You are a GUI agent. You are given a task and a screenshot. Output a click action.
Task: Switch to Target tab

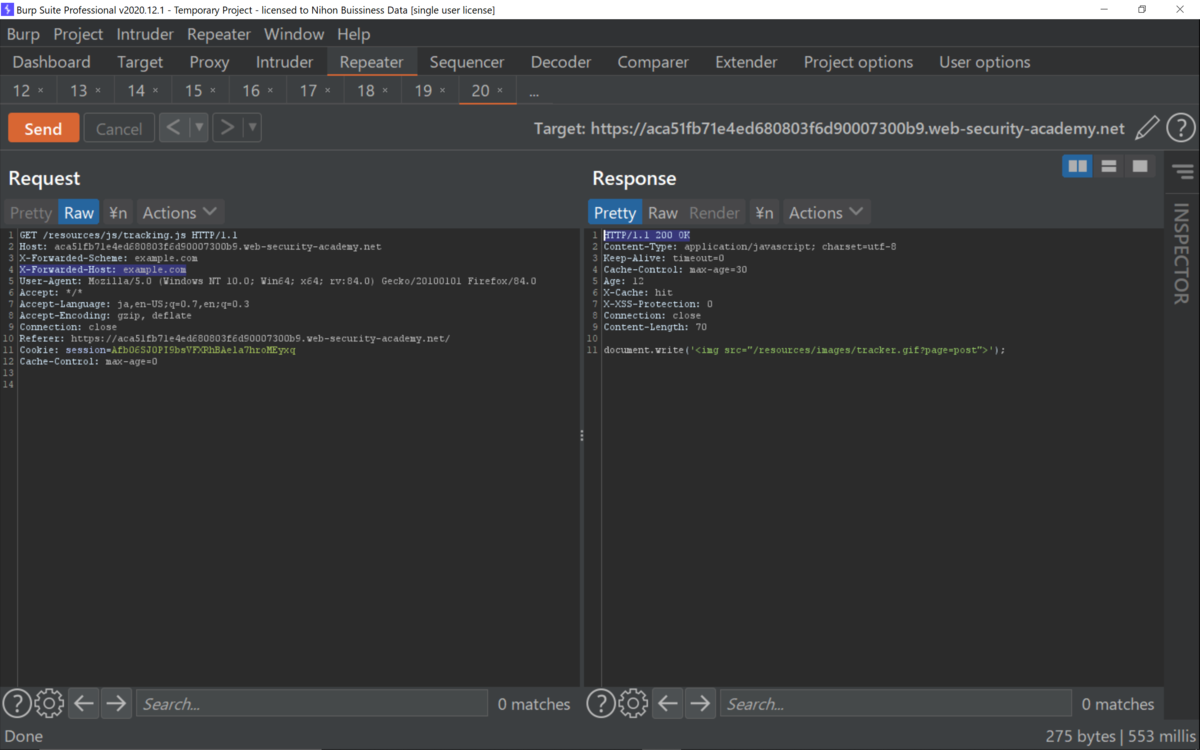(140, 62)
